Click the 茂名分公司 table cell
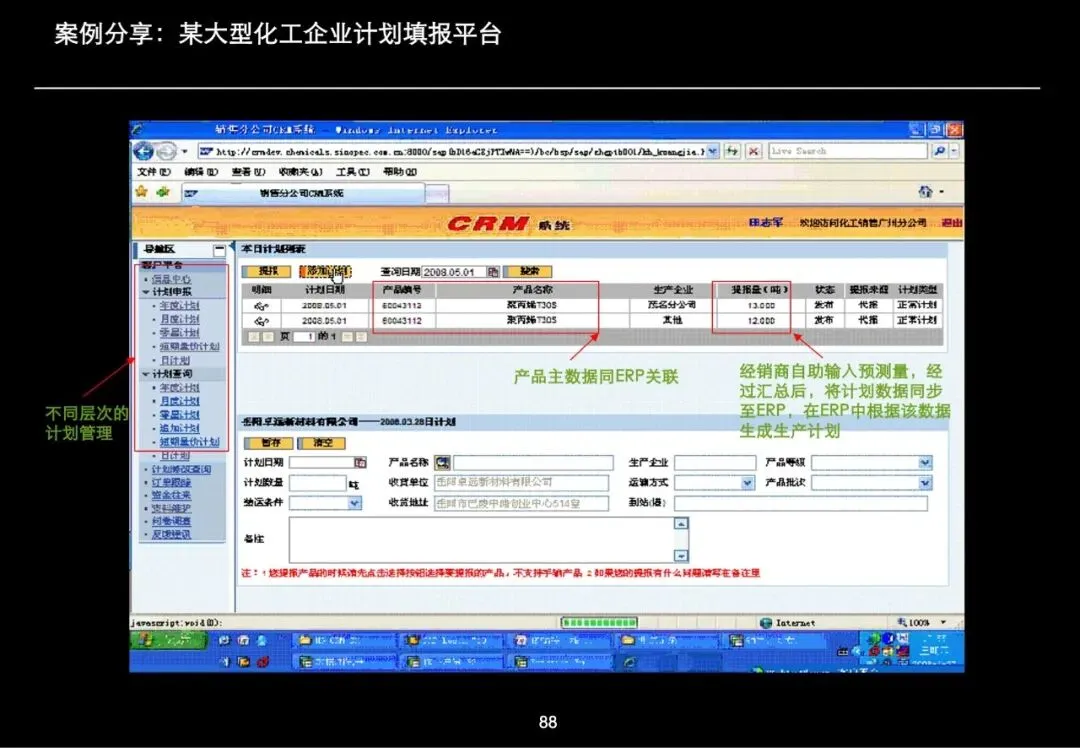Screen dimensions: 1080x748 tap(672, 305)
